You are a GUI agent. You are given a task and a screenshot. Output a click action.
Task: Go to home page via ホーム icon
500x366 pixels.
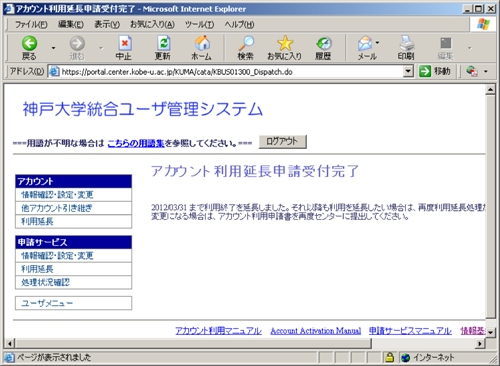click(x=202, y=44)
